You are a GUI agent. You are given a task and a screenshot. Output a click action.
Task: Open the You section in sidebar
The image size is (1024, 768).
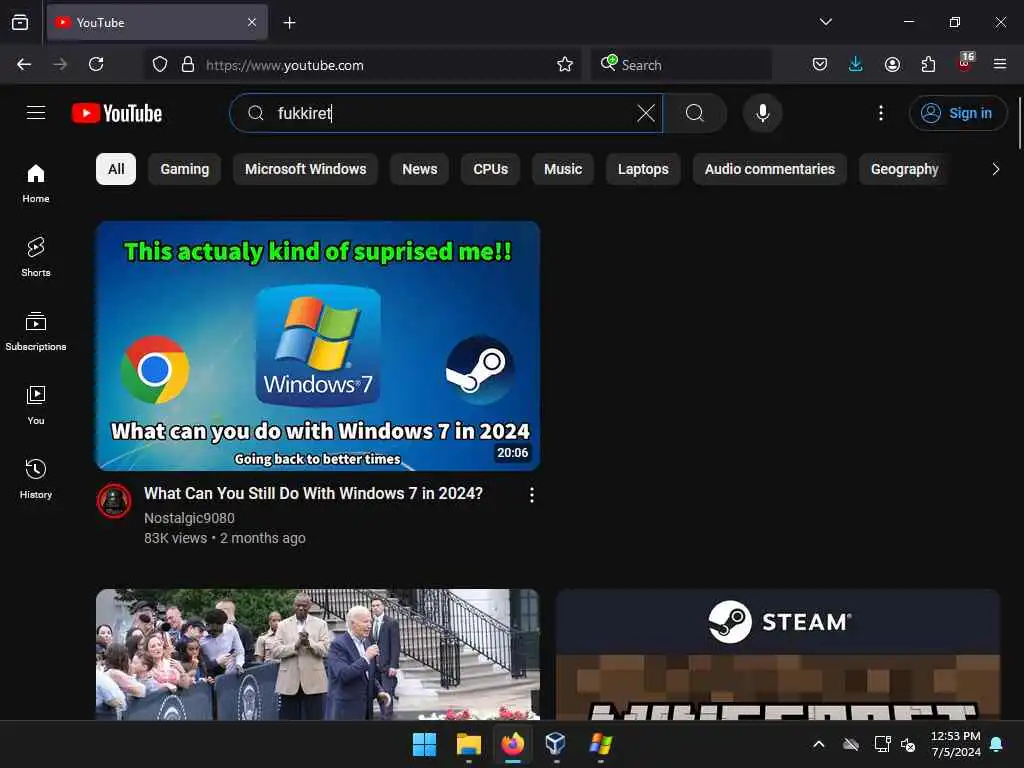click(36, 405)
